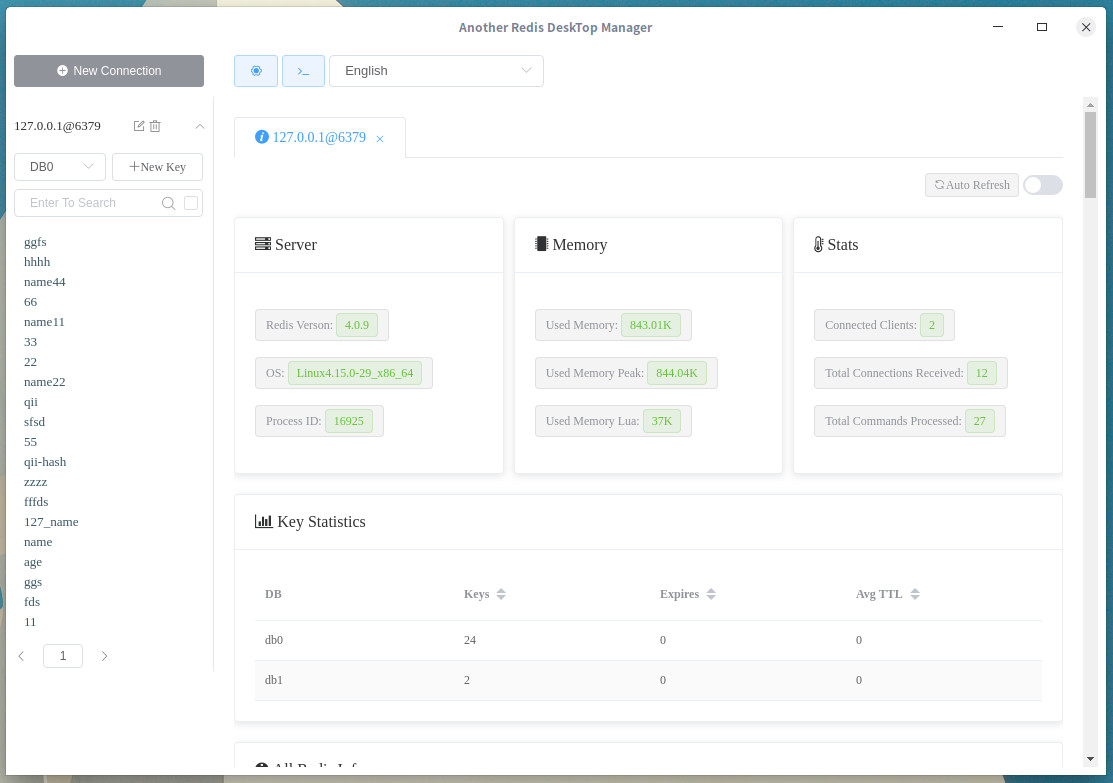Viewport: 1113px width, 783px height.
Task: Open key 33
Action: [31, 341]
